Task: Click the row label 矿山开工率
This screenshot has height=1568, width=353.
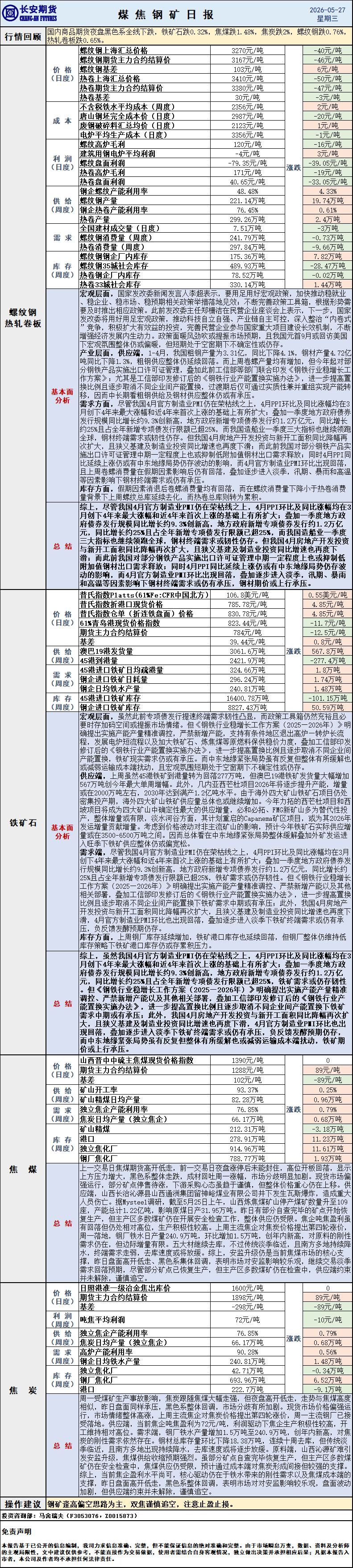Action: pyautogui.click(x=99, y=1090)
